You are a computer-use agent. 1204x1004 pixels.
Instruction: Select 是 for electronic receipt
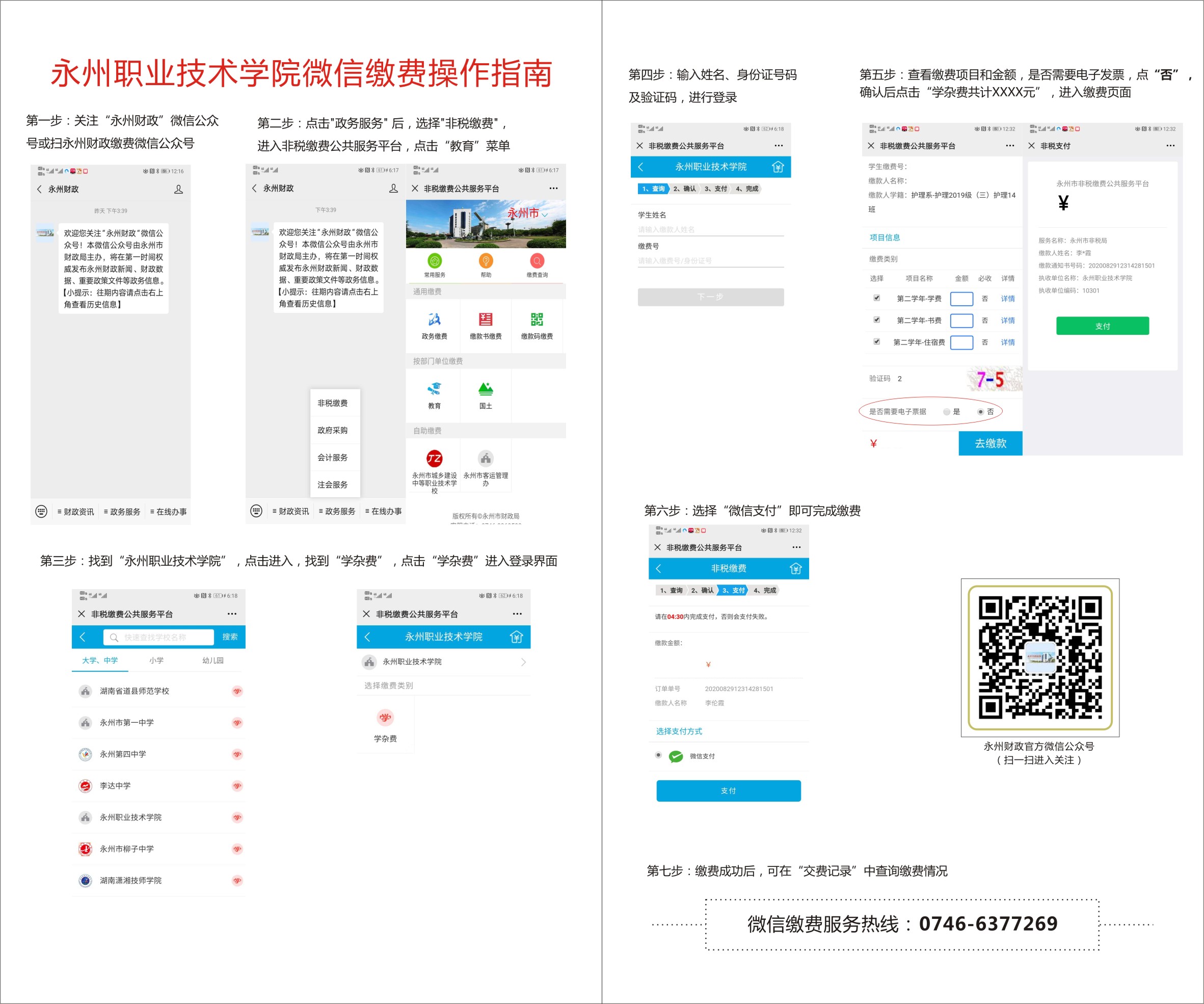946,412
